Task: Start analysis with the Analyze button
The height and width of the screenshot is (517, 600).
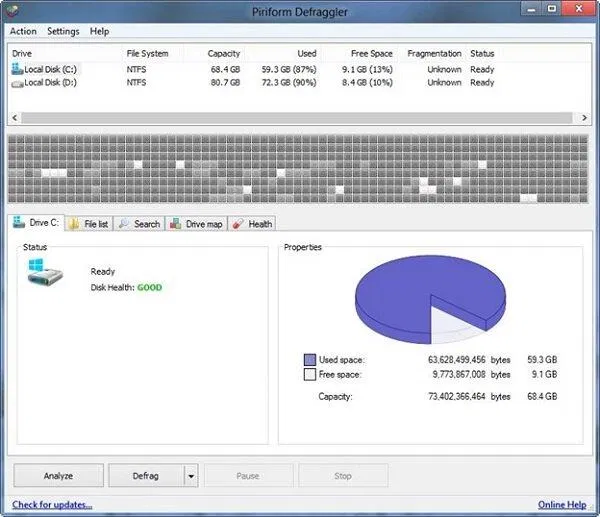Action: click(x=59, y=476)
